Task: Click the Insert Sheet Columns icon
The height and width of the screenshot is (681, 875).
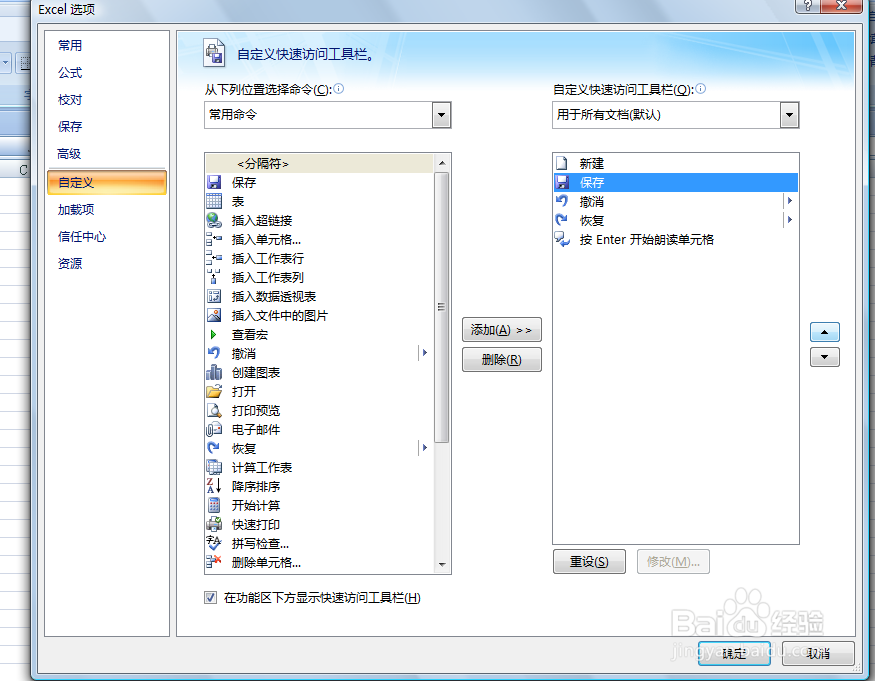Action: [214, 277]
